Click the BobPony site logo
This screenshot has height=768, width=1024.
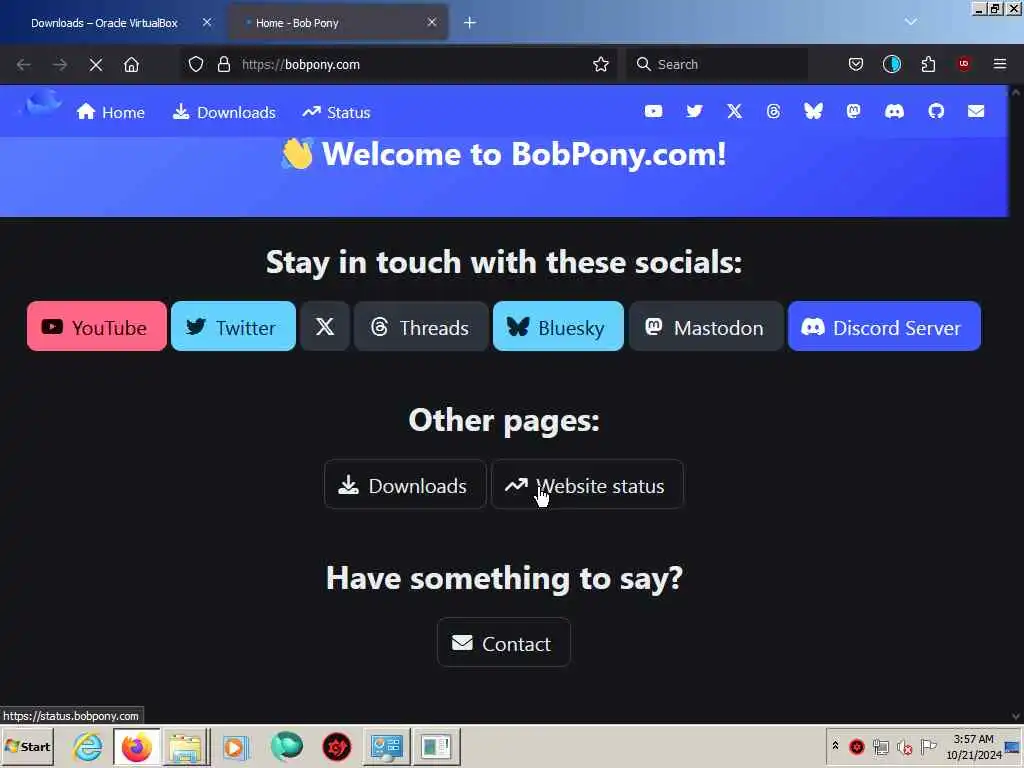(41, 104)
